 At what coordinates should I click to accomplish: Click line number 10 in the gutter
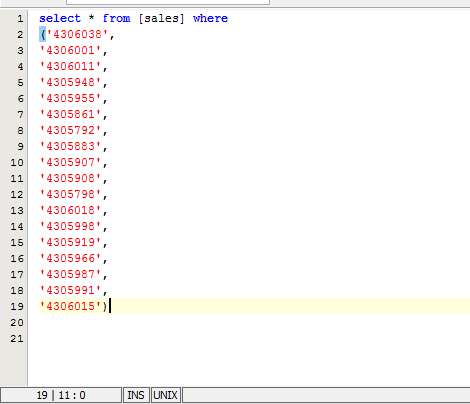click(17, 163)
